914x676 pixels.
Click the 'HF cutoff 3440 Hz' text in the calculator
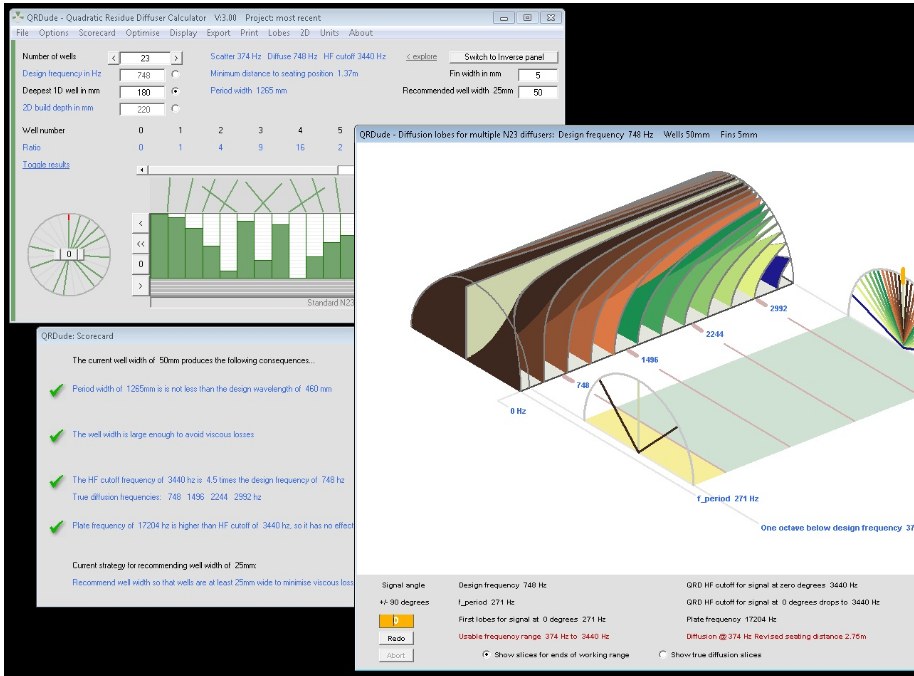click(354, 57)
